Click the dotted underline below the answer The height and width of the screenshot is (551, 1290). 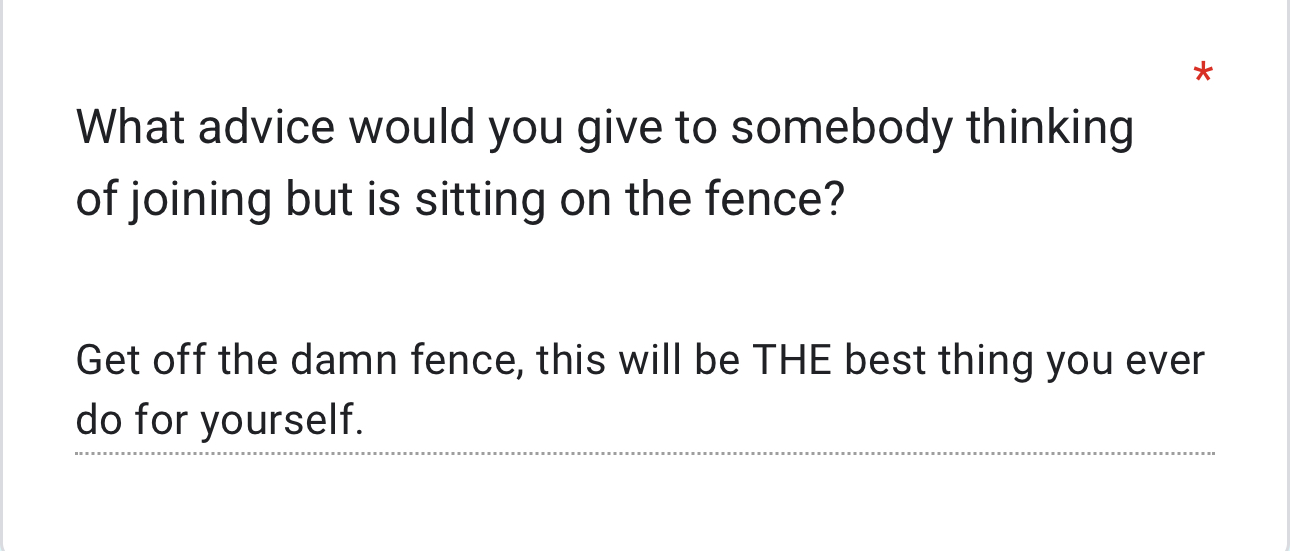[x=644, y=454]
